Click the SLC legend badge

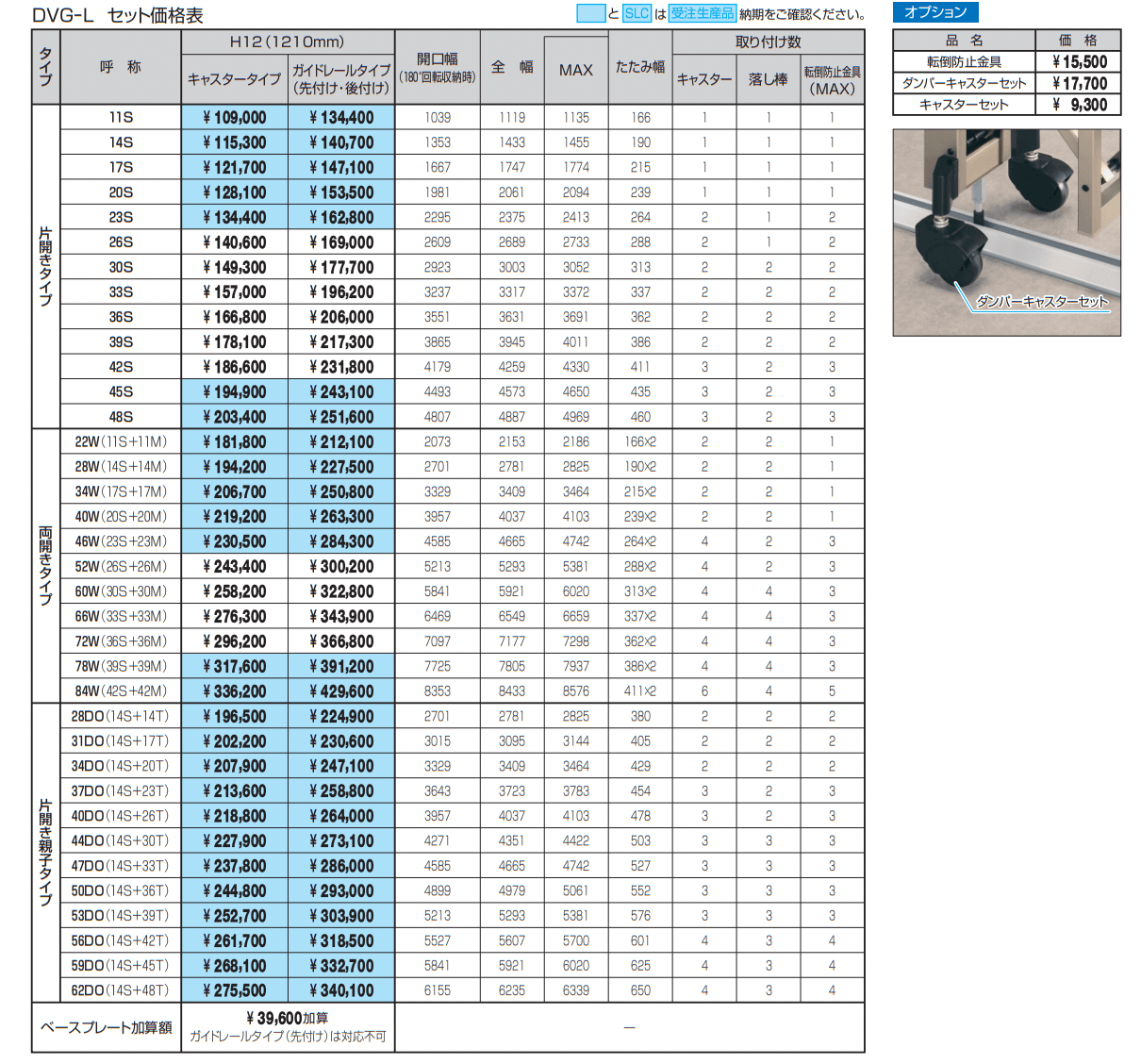click(637, 13)
